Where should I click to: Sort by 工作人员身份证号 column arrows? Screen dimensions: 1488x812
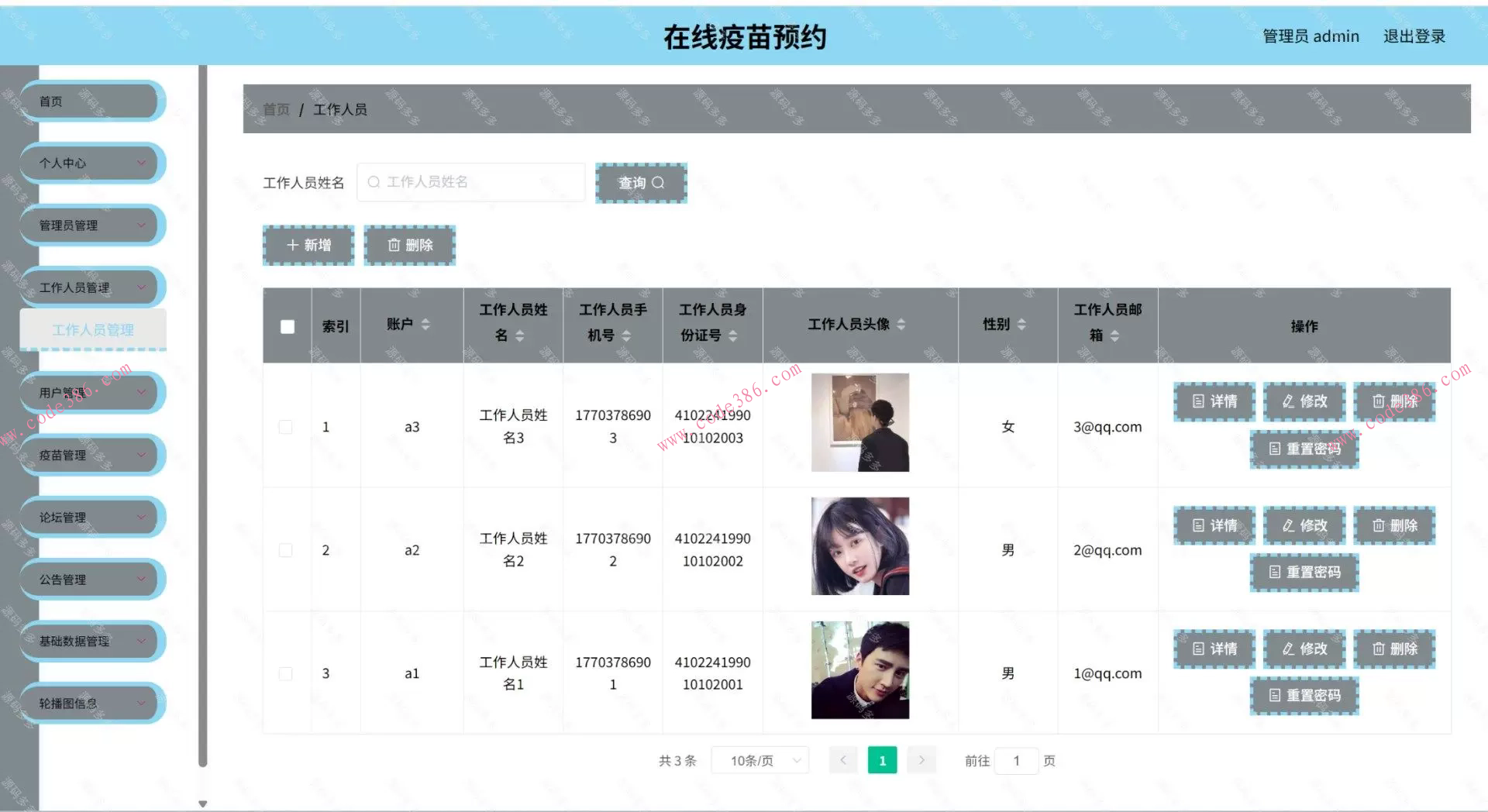pyautogui.click(x=732, y=335)
